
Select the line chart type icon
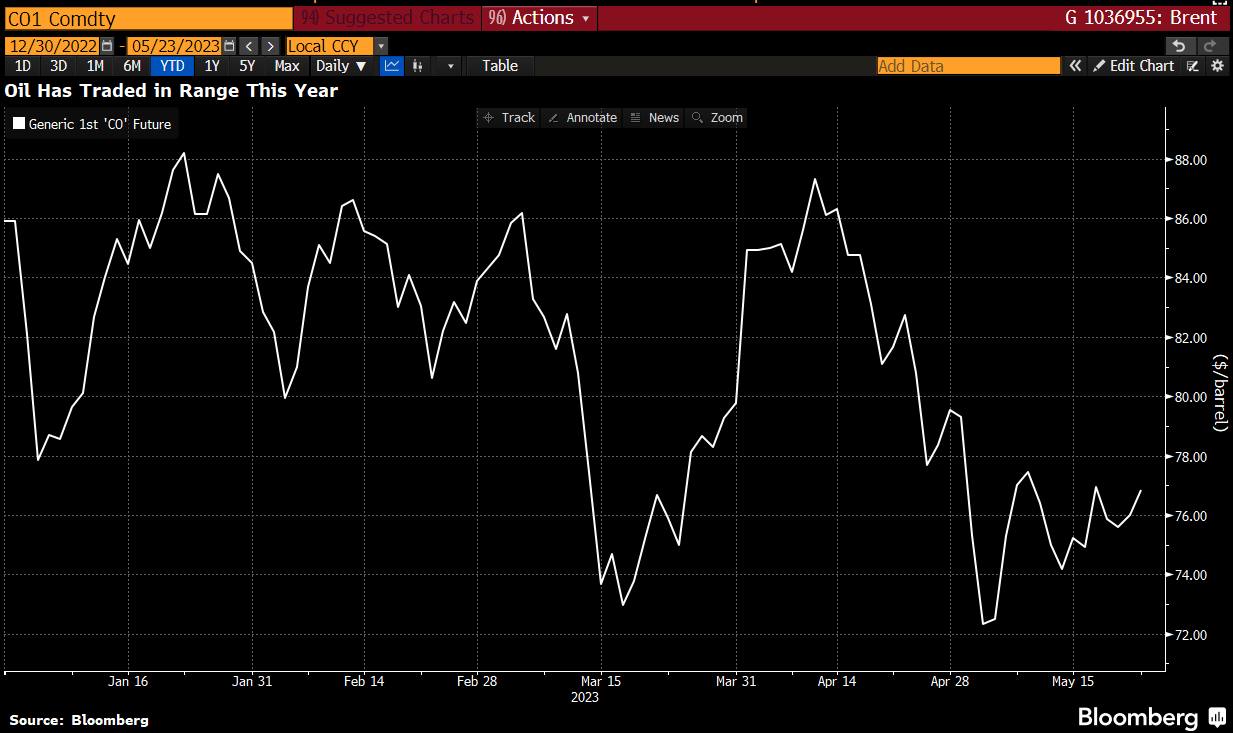point(392,66)
